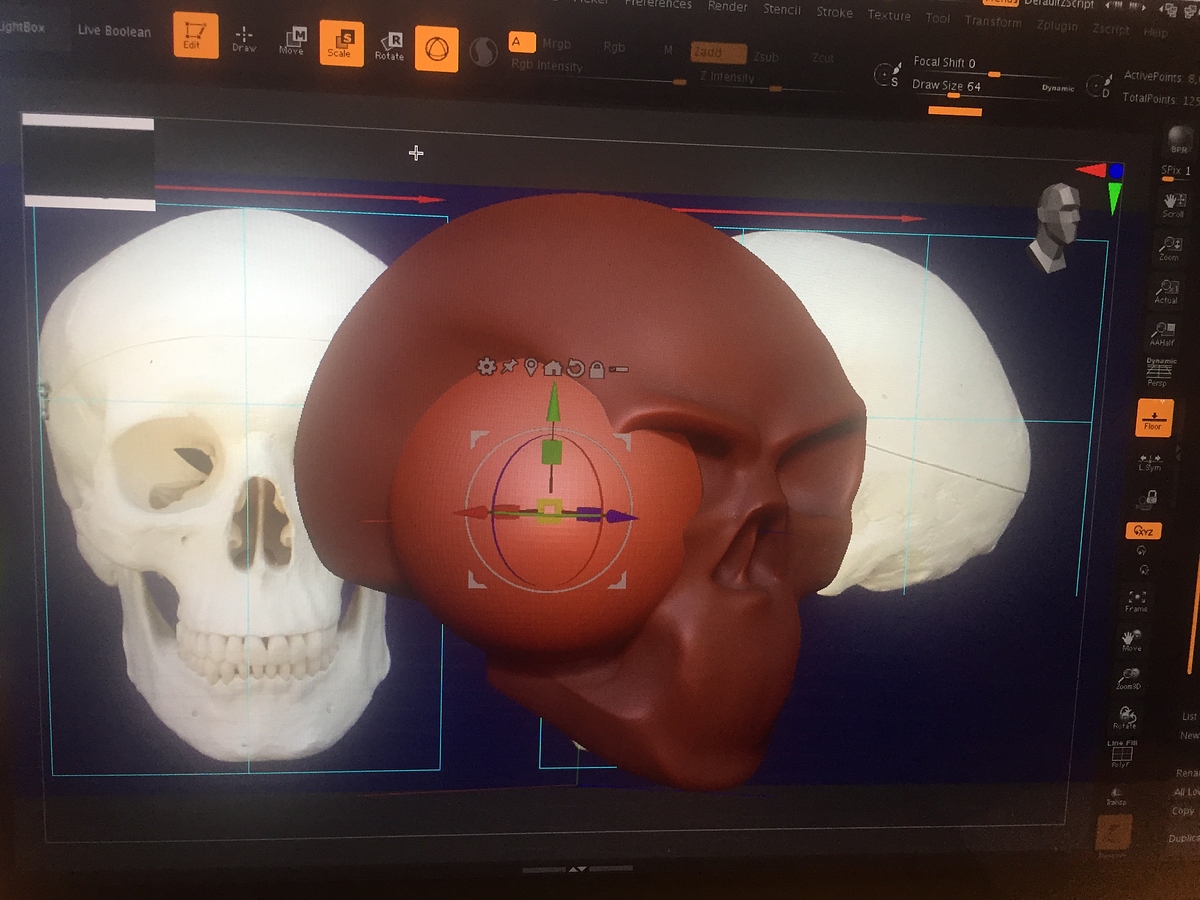Toggle Zadd sculpt mode
The width and height of the screenshot is (1200, 900).
click(718, 54)
